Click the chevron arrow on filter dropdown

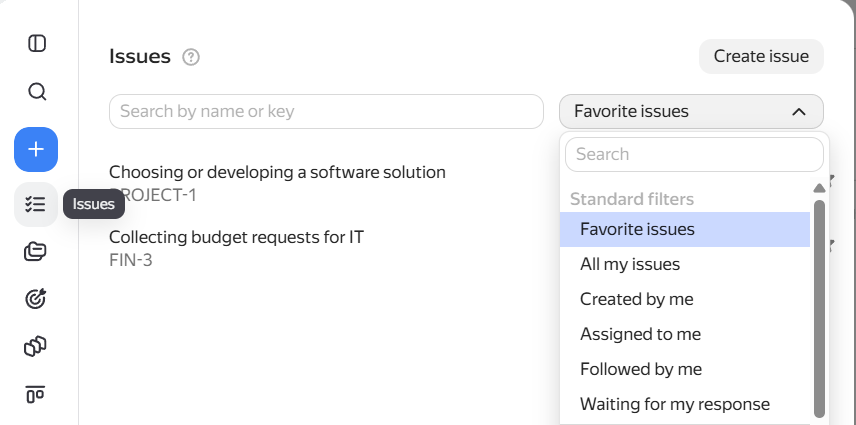point(799,112)
